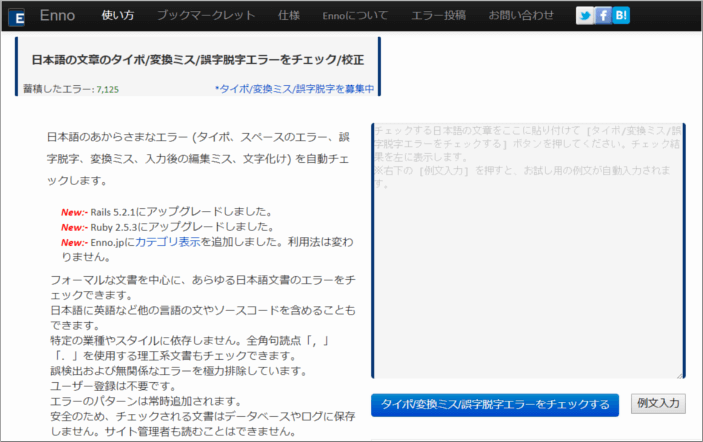
Task: Click the ユーザー登録は不要です。 line
Action: coord(114,386)
